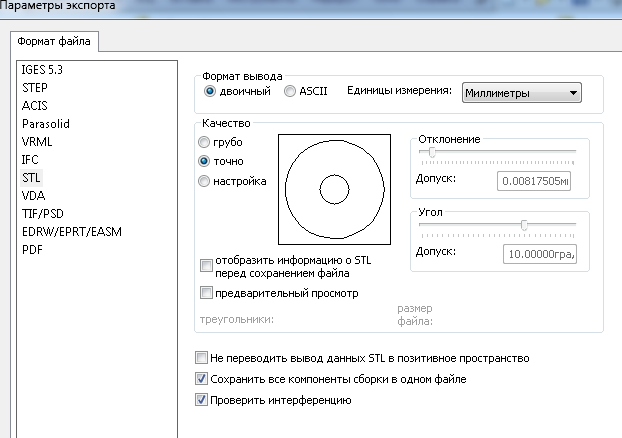Enable the «предварительный просмотр» checkbox
The height and width of the screenshot is (438, 622).
click(207, 293)
